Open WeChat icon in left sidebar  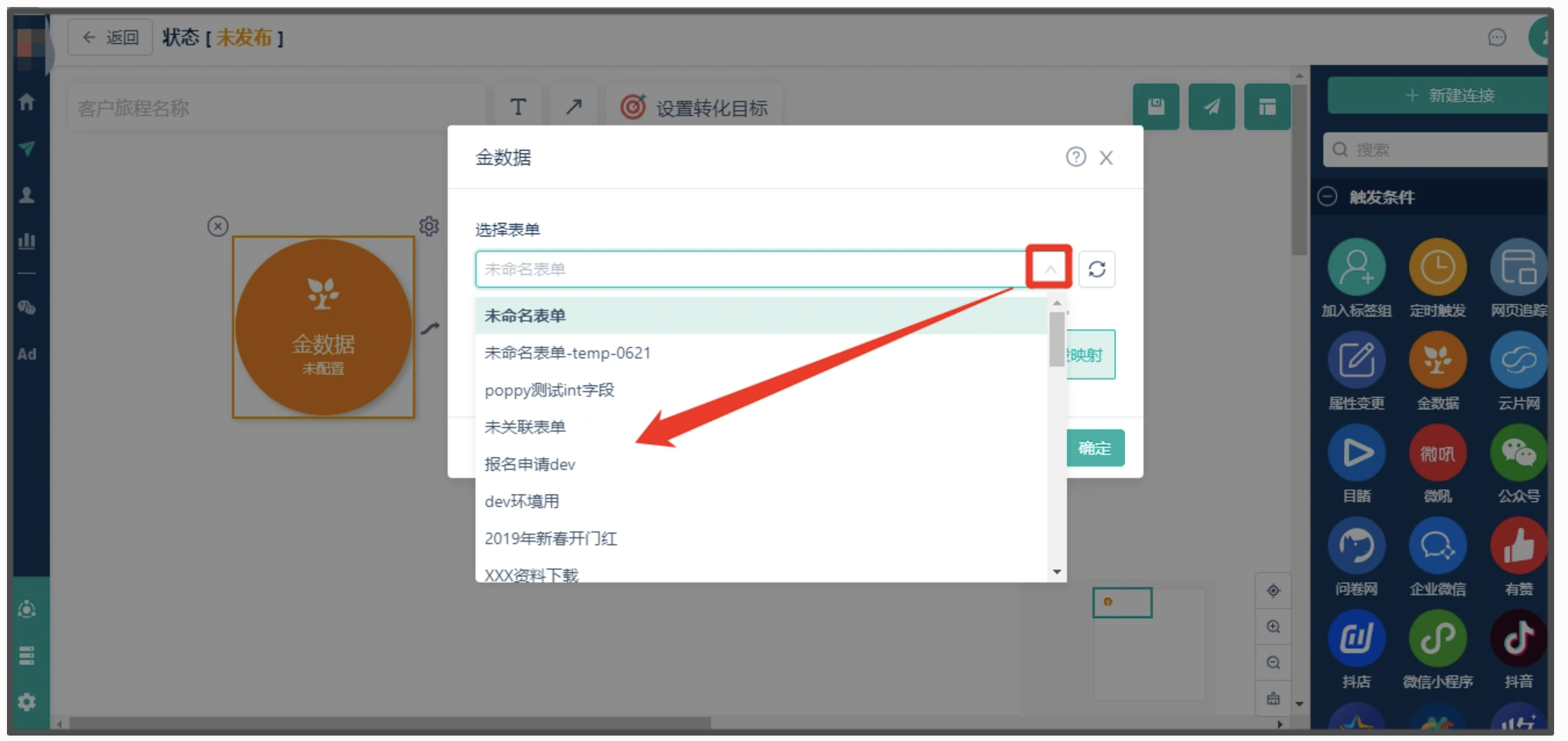(27, 307)
